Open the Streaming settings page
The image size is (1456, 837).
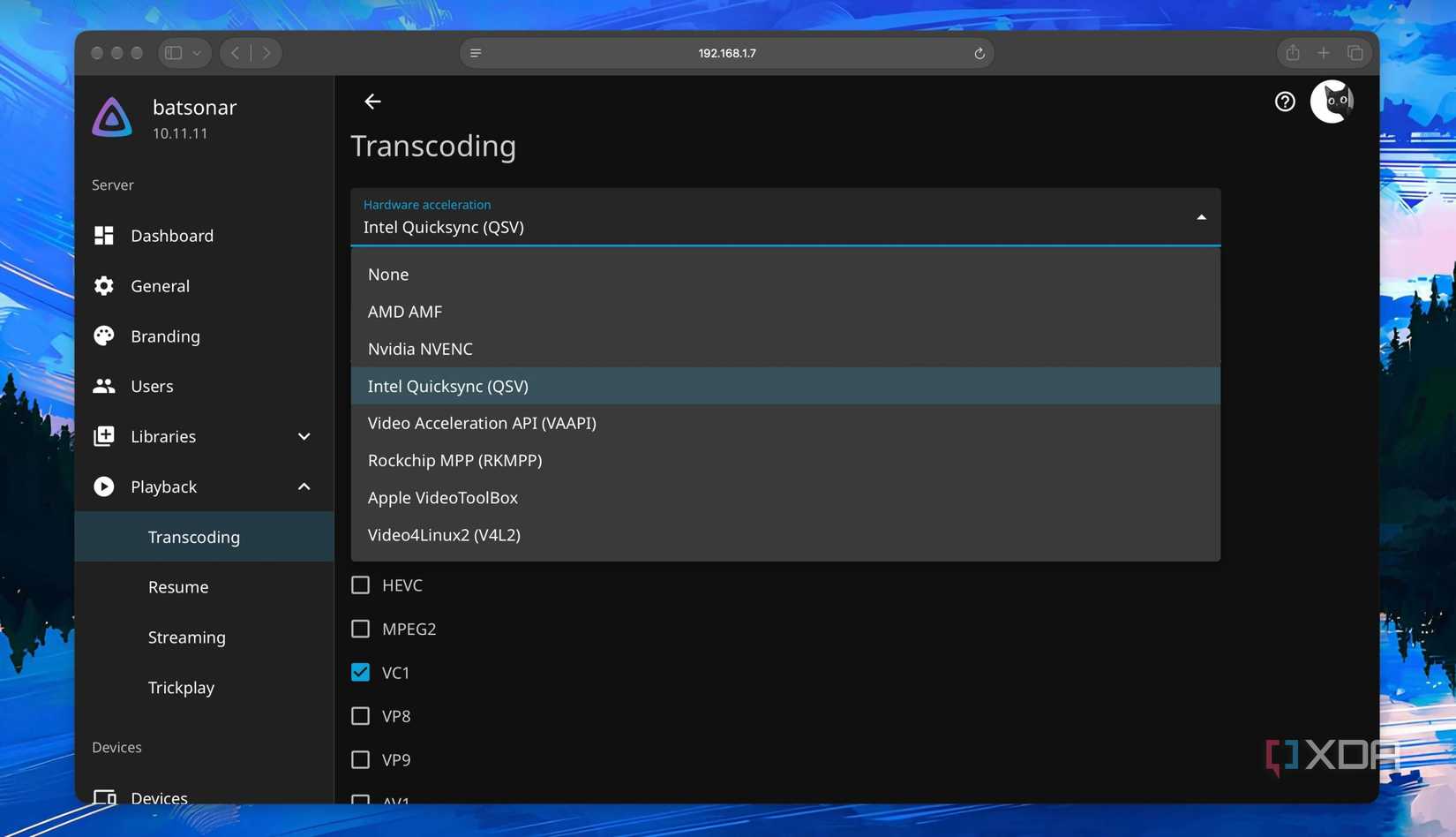point(204,637)
